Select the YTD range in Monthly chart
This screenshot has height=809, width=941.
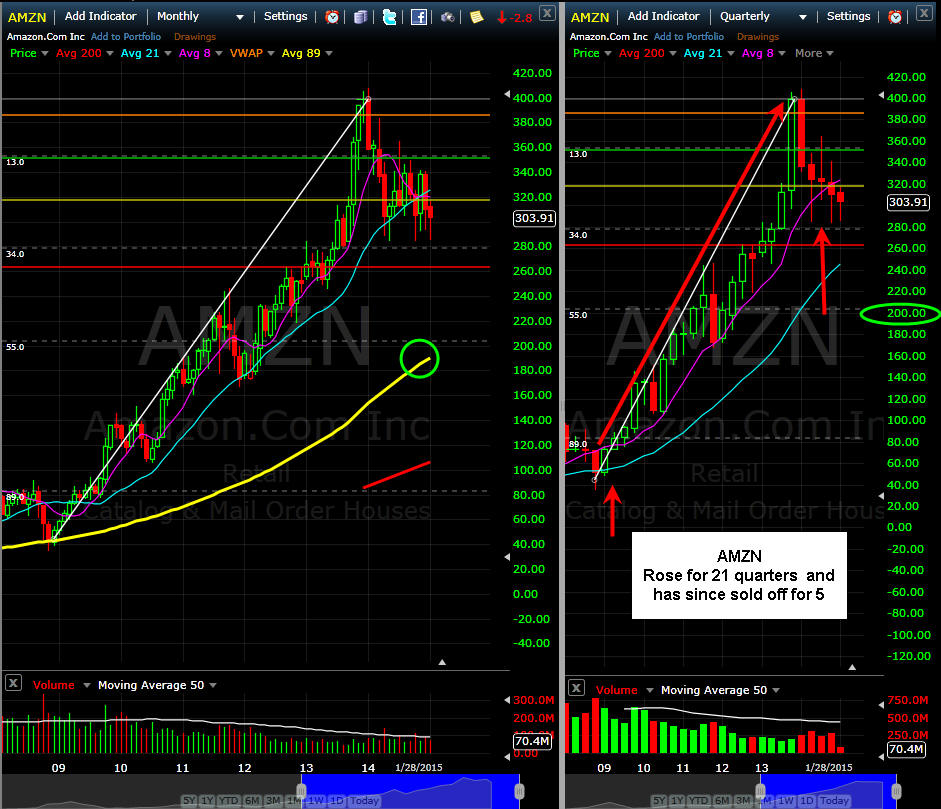pyautogui.click(x=228, y=801)
